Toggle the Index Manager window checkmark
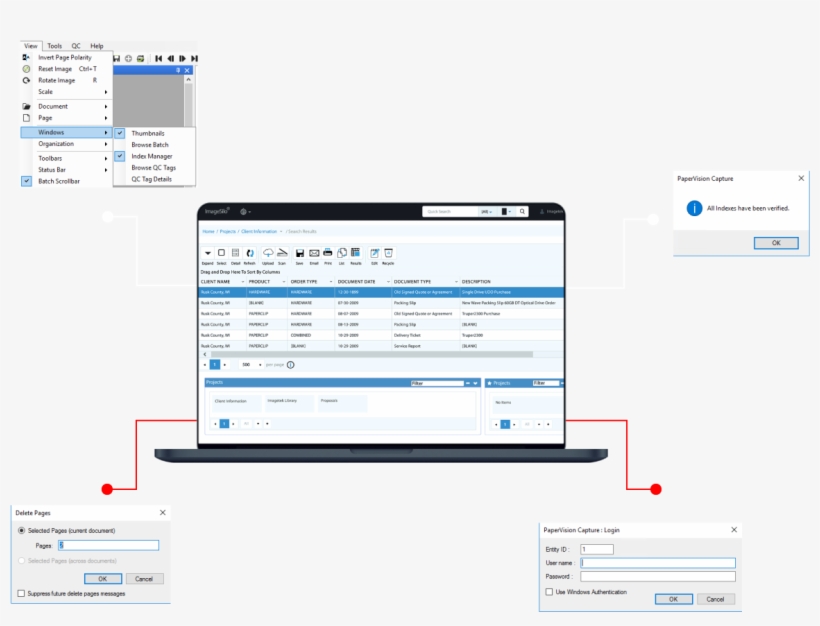Viewport: 820px width, 626px height. [x=120, y=156]
